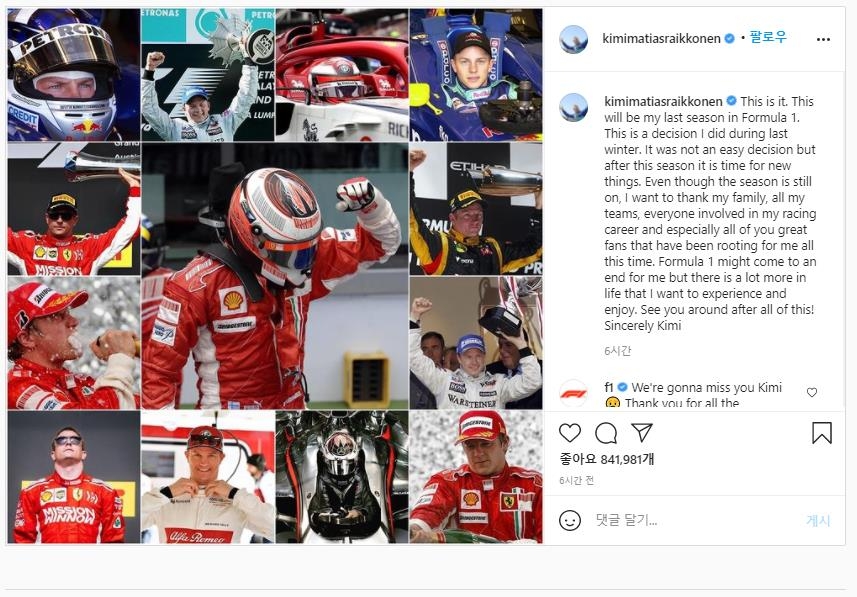This screenshot has width=857, height=597.
Task: Open f1 commenter username link
Action: [x=608, y=387]
